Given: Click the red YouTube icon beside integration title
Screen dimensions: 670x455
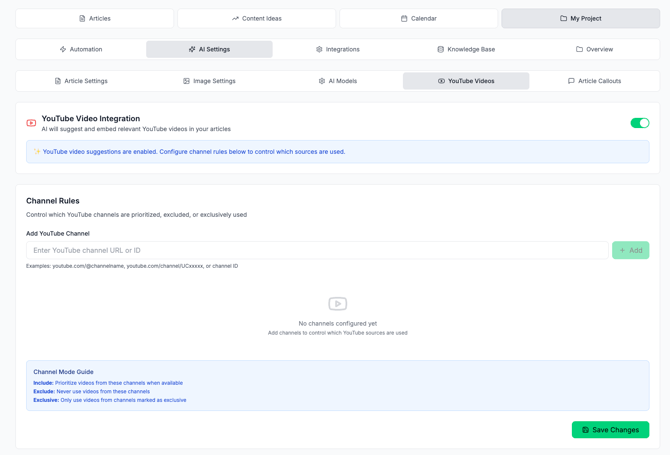Looking at the screenshot, I should [x=31, y=123].
